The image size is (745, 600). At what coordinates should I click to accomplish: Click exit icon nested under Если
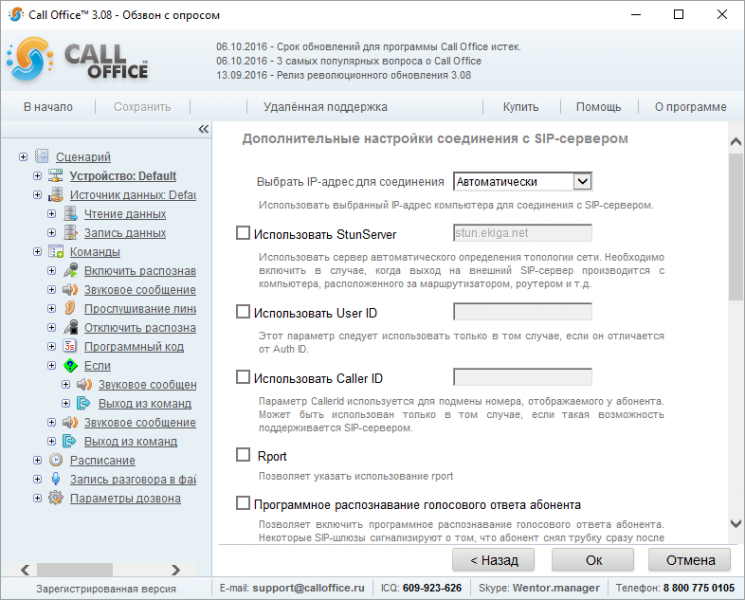pos(84,403)
